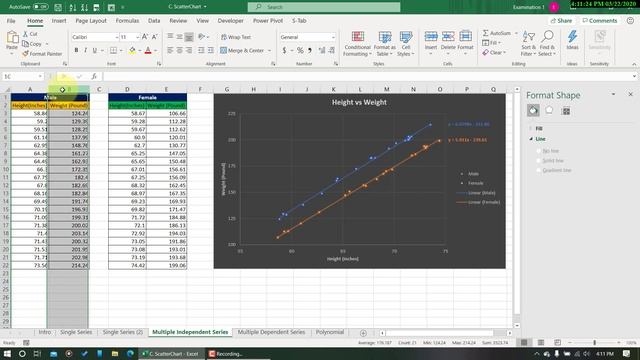Switch to the Power Pivot tab
The height and width of the screenshot is (360, 640).
pyautogui.click(x=267, y=20)
